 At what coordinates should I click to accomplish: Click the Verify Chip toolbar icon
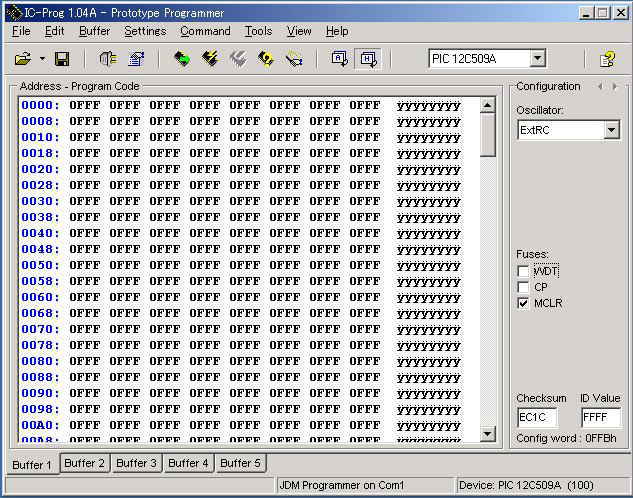266,59
